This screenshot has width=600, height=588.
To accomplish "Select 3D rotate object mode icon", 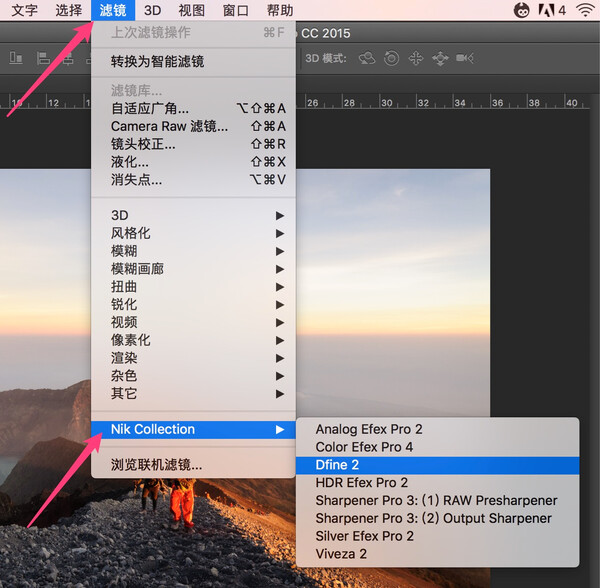I will (367, 59).
